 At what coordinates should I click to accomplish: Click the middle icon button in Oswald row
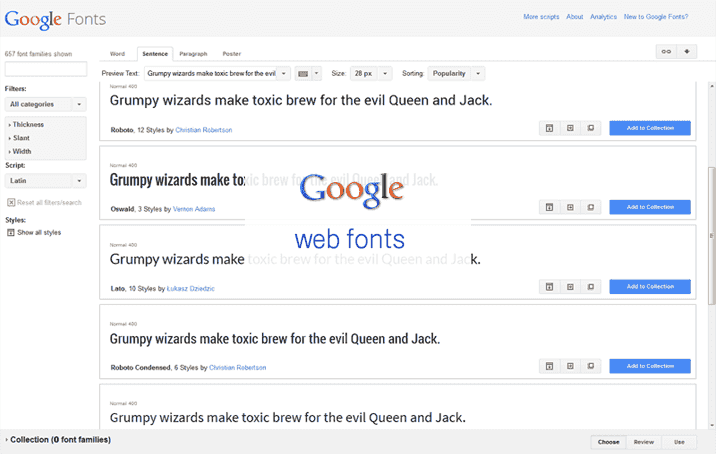(570, 207)
